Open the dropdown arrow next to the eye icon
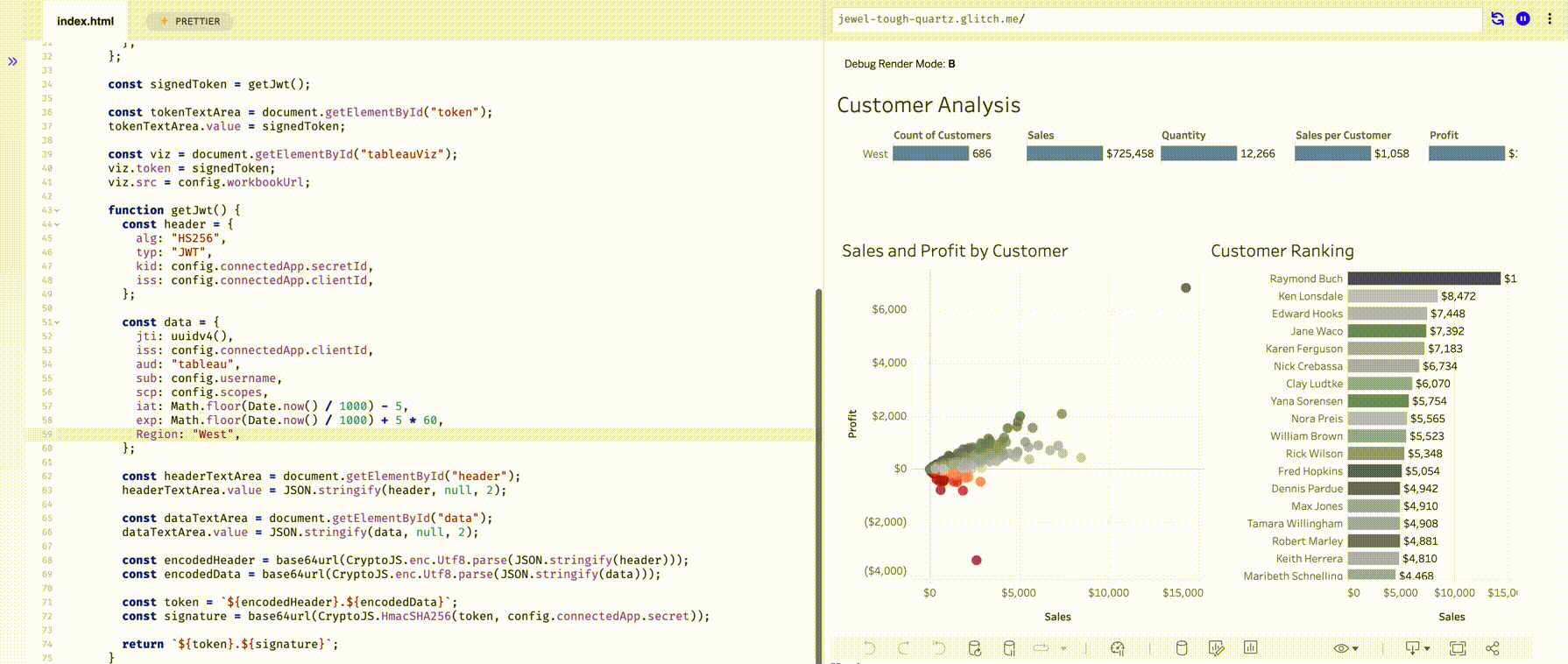Image resolution: width=1568 pixels, height=664 pixels. 1356,649
